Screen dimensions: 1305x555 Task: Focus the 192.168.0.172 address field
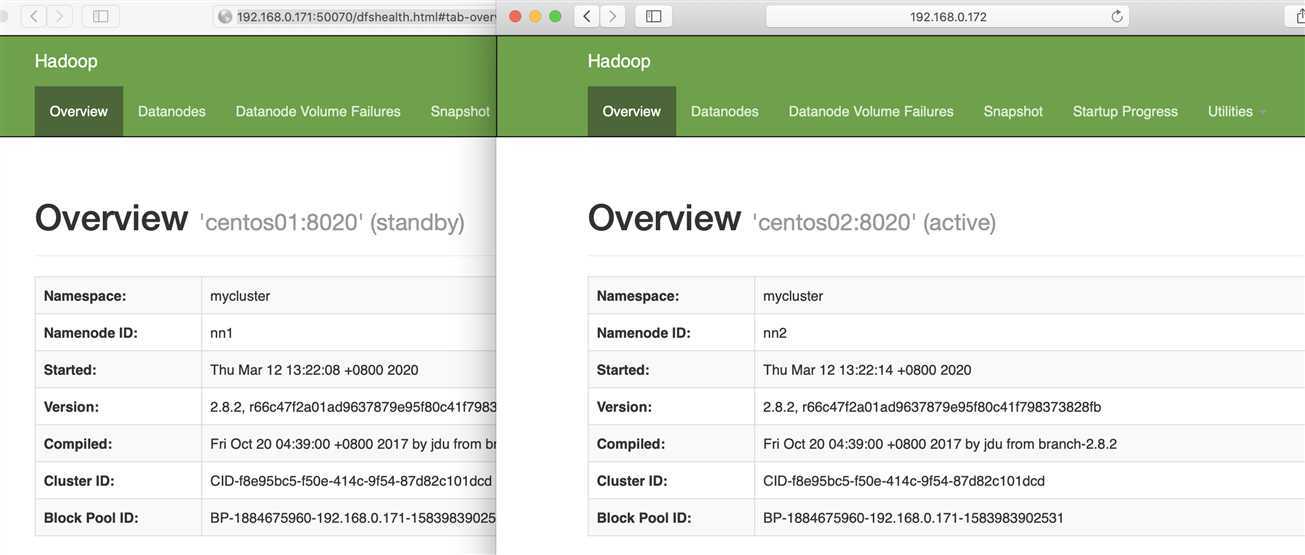948,16
